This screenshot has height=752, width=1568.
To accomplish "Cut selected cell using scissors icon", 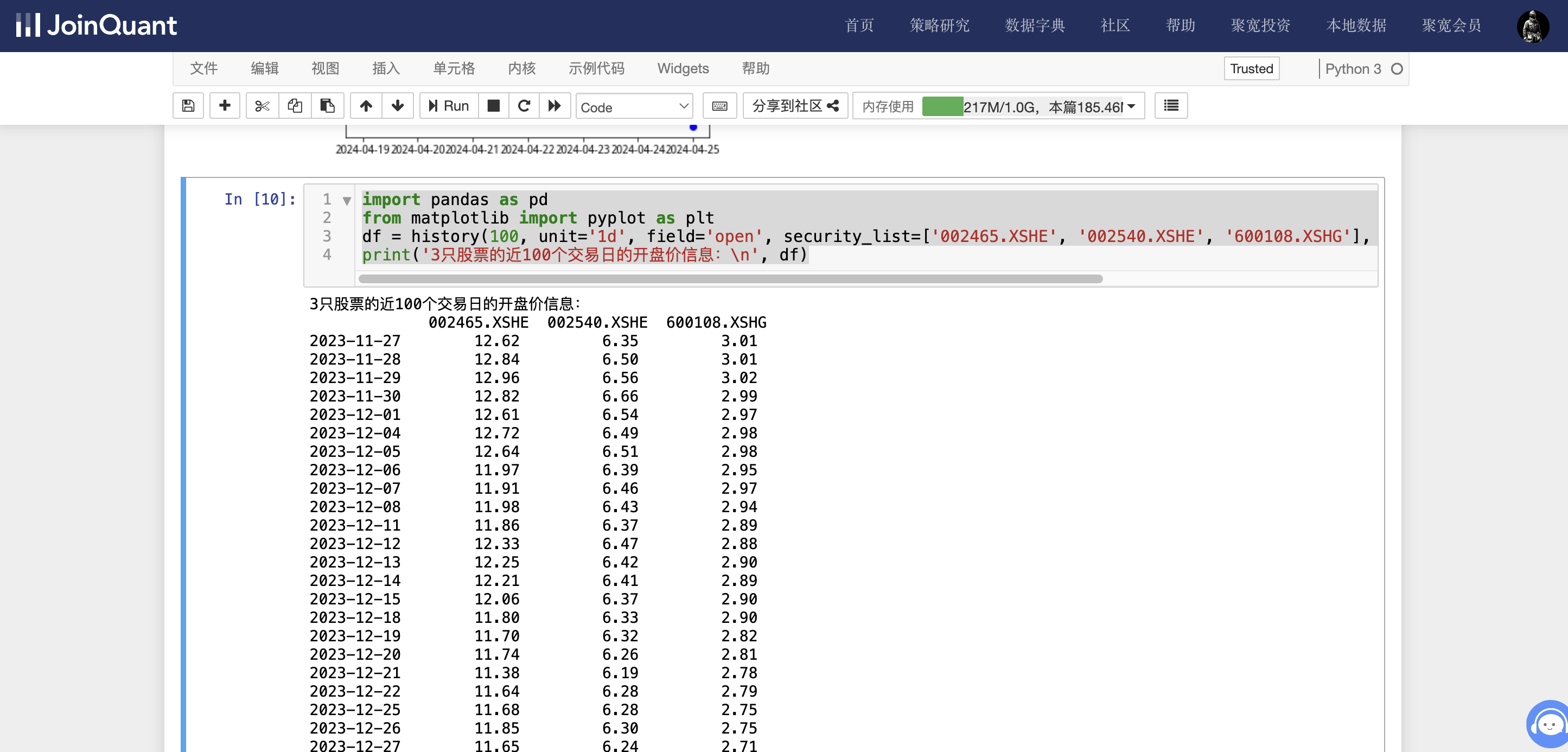I will (x=263, y=106).
